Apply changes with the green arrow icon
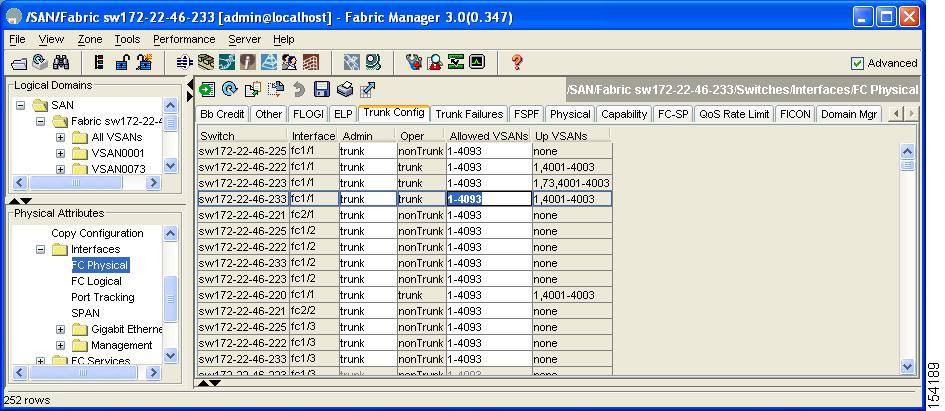 coord(207,90)
